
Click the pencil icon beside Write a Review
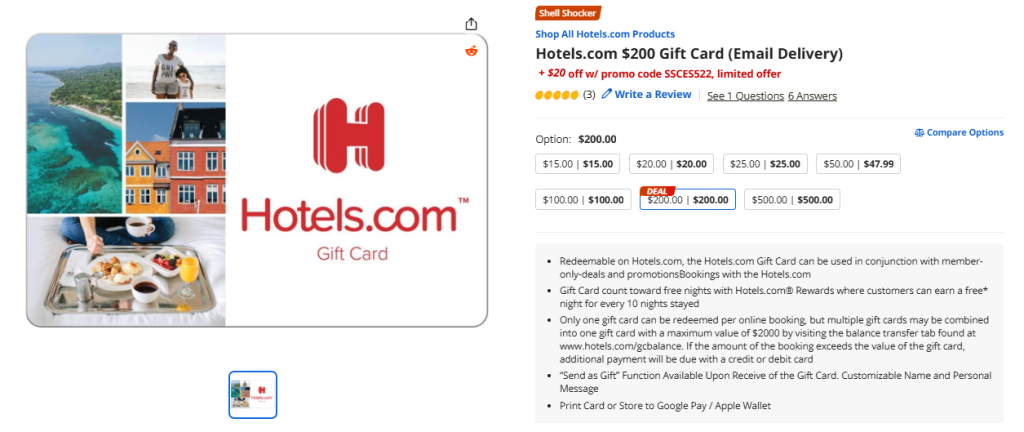click(607, 94)
